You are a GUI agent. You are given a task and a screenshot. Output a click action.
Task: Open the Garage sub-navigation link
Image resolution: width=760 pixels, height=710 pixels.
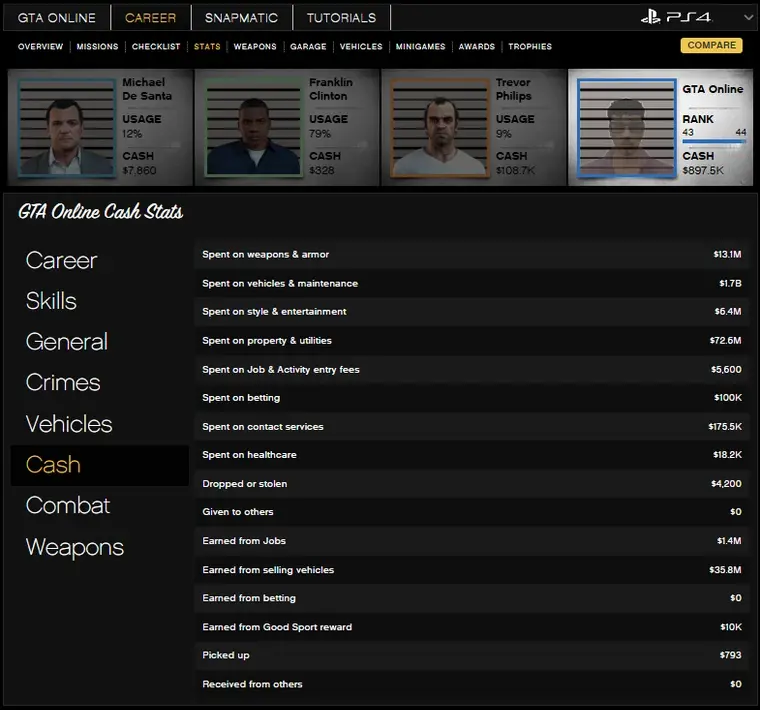(308, 47)
